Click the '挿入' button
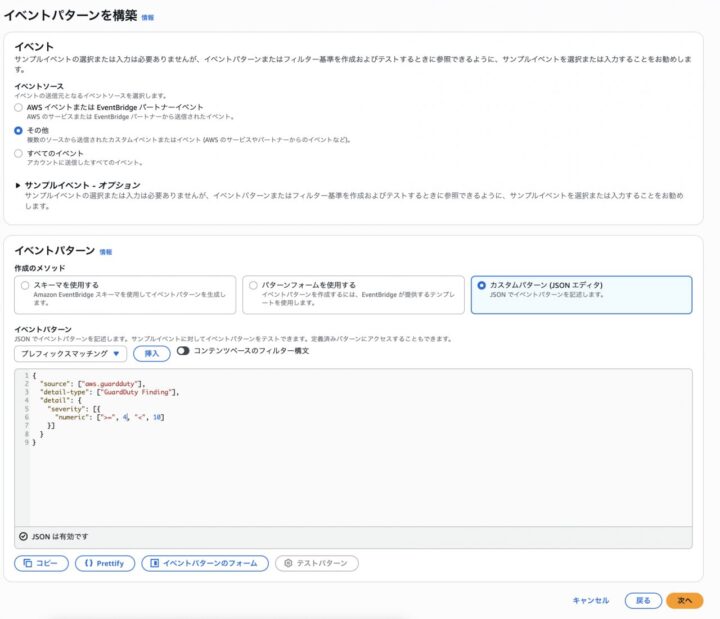This screenshot has height=619, width=720. click(x=152, y=353)
